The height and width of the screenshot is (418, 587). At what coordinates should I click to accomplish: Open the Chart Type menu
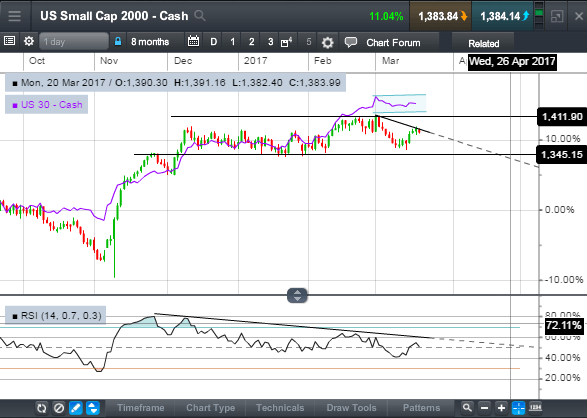tap(210, 408)
